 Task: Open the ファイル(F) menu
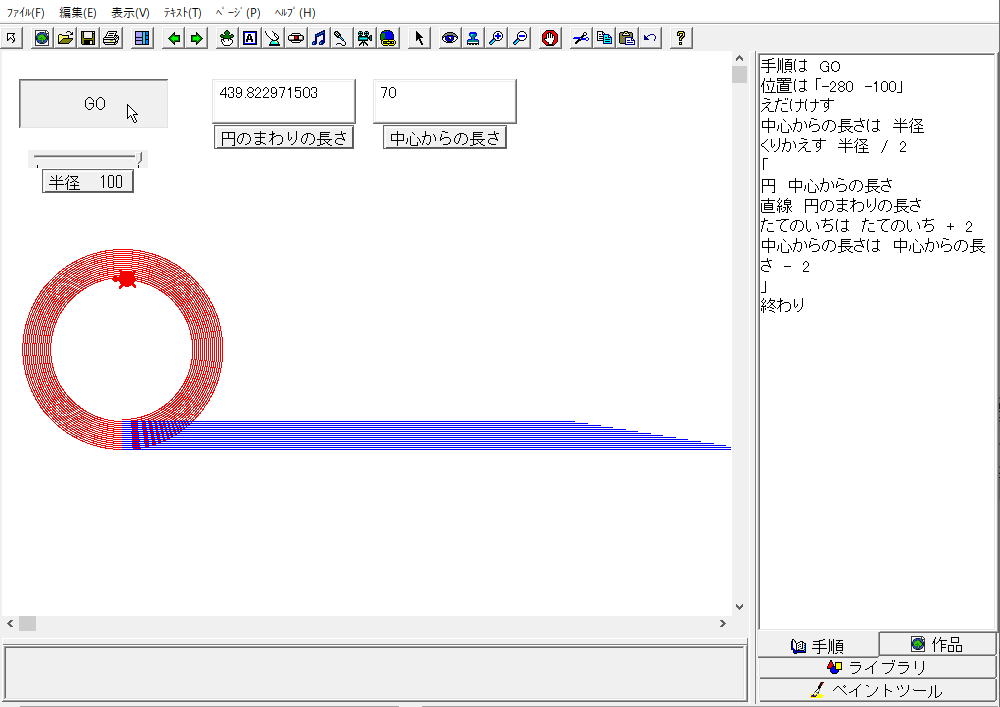click(x=26, y=13)
